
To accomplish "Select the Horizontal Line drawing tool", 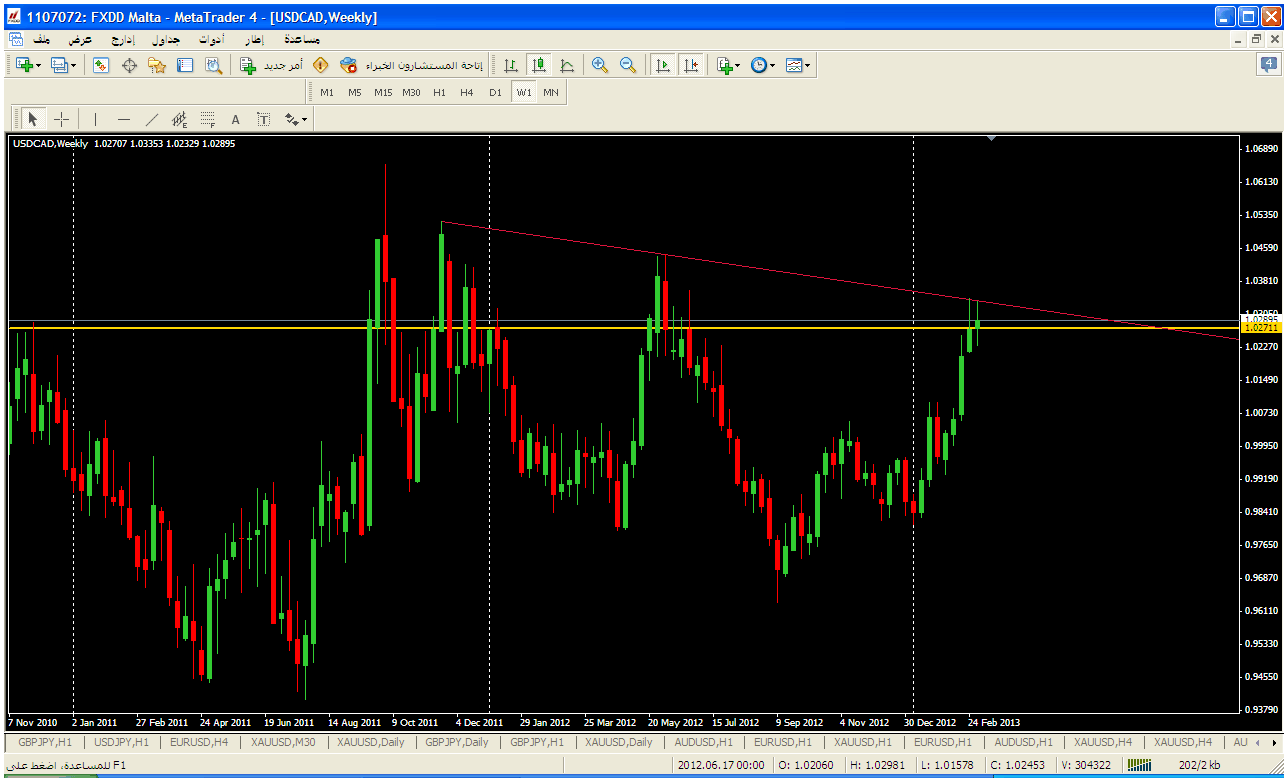I will pyautogui.click(x=124, y=119).
